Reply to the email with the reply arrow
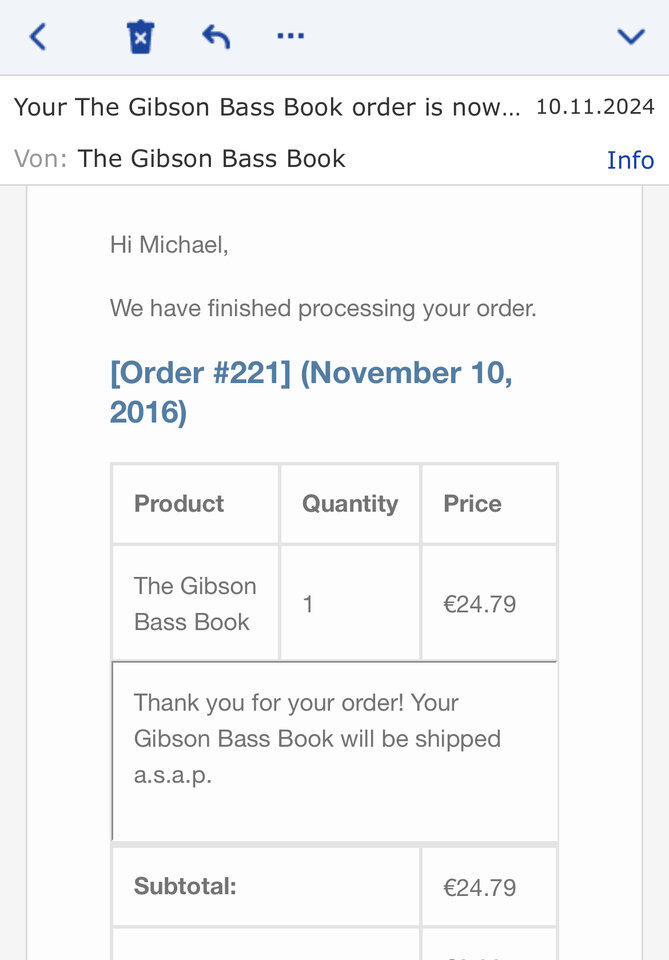 [216, 37]
